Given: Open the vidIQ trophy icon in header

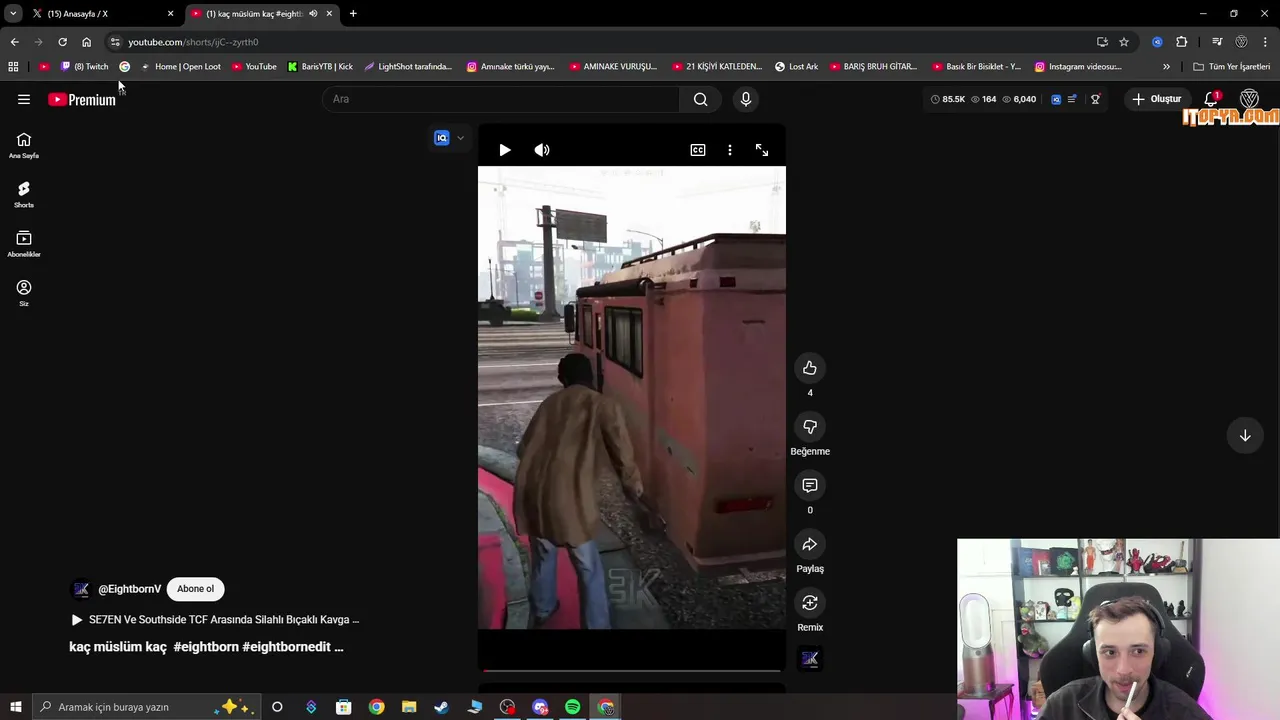Looking at the screenshot, I should pos(1095,99).
